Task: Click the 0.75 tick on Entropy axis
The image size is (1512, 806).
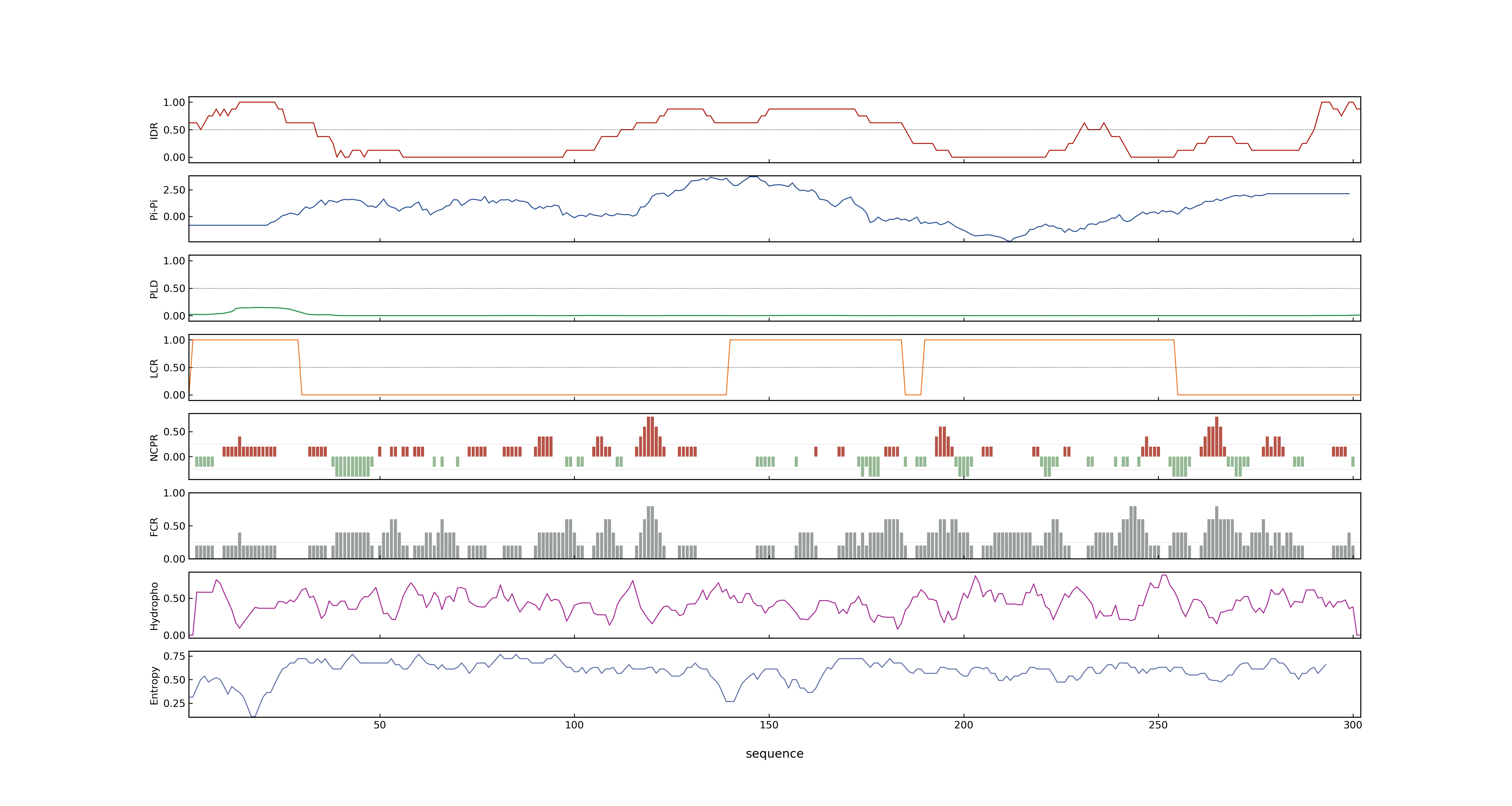Action: tap(174, 656)
